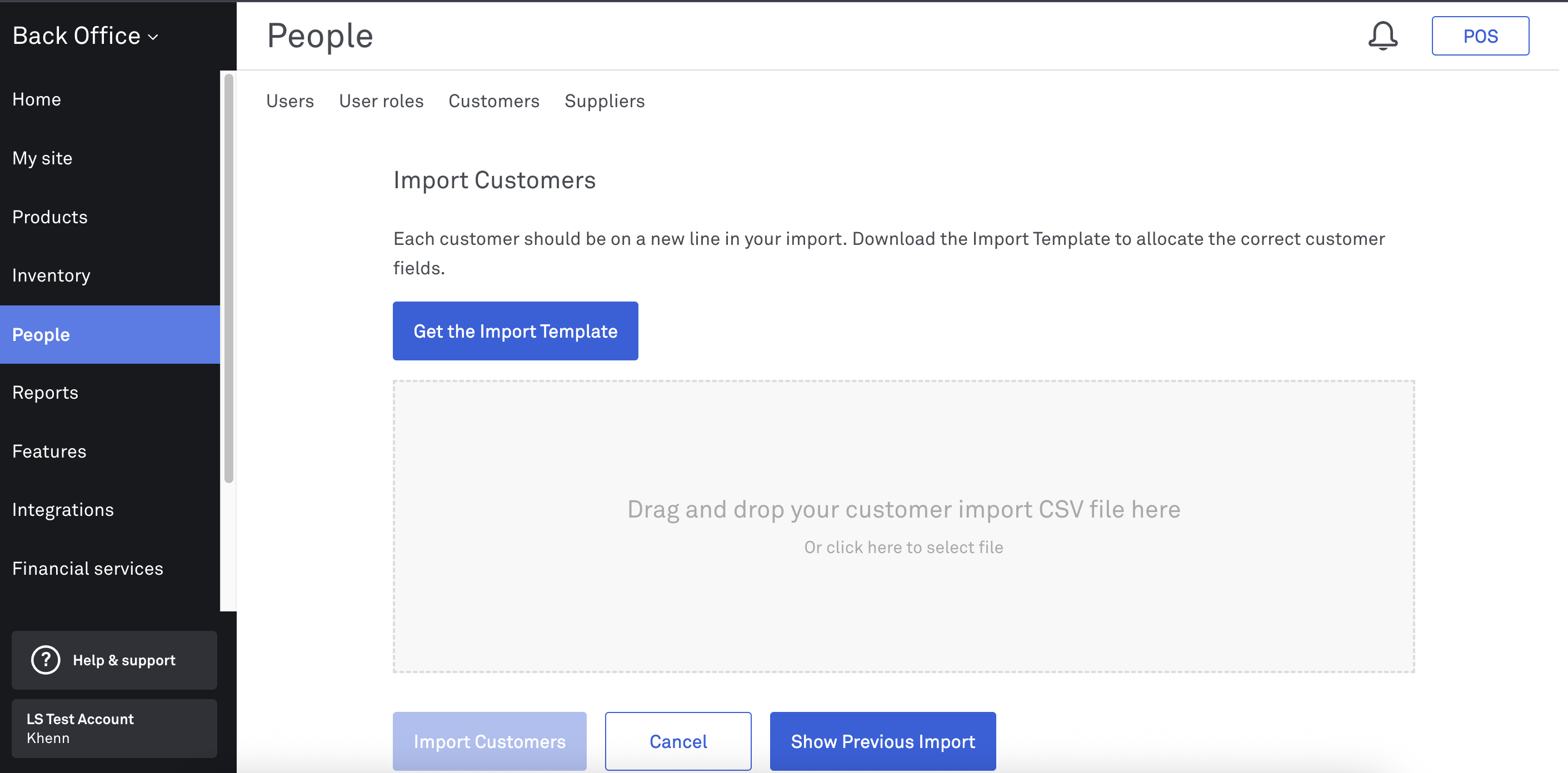Open Reports in sidebar
This screenshot has width=1568, height=773.
pyautogui.click(x=109, y=393)
